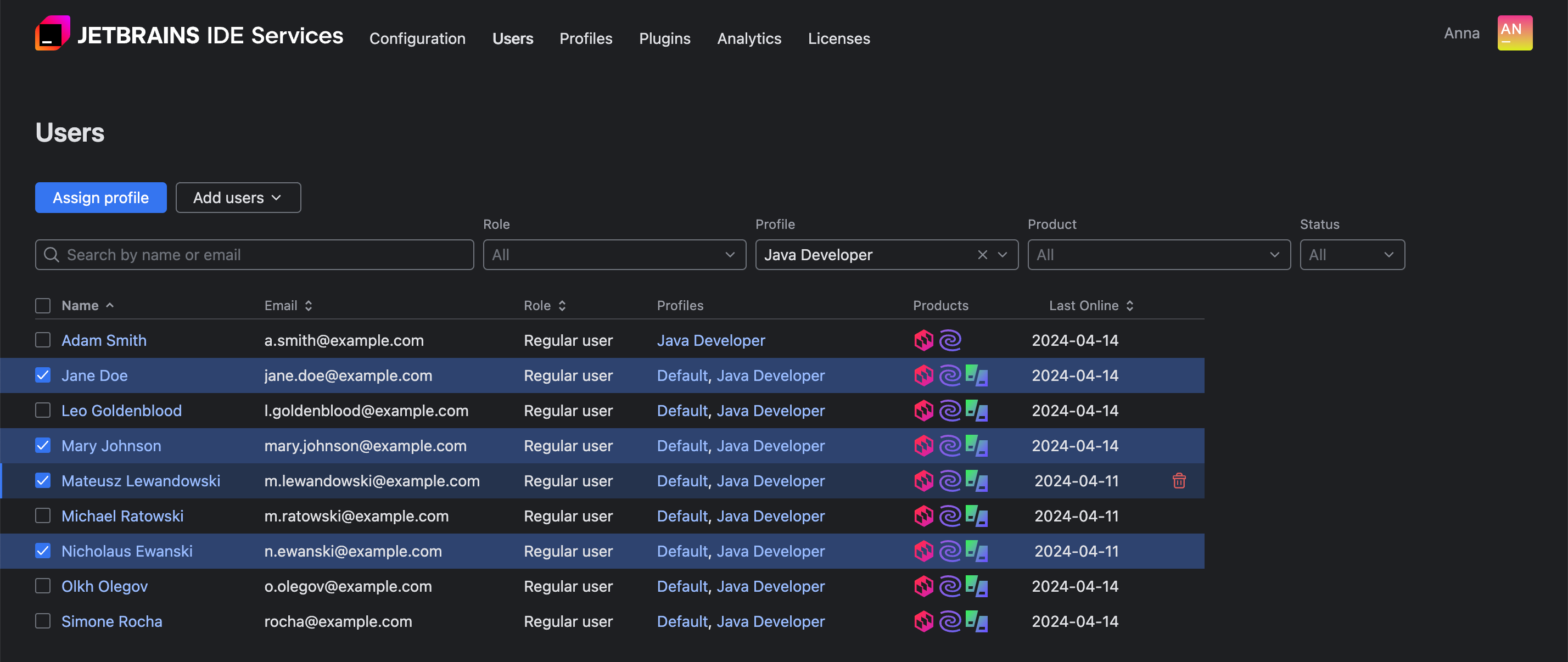Go to the Profiles tab

586,38
